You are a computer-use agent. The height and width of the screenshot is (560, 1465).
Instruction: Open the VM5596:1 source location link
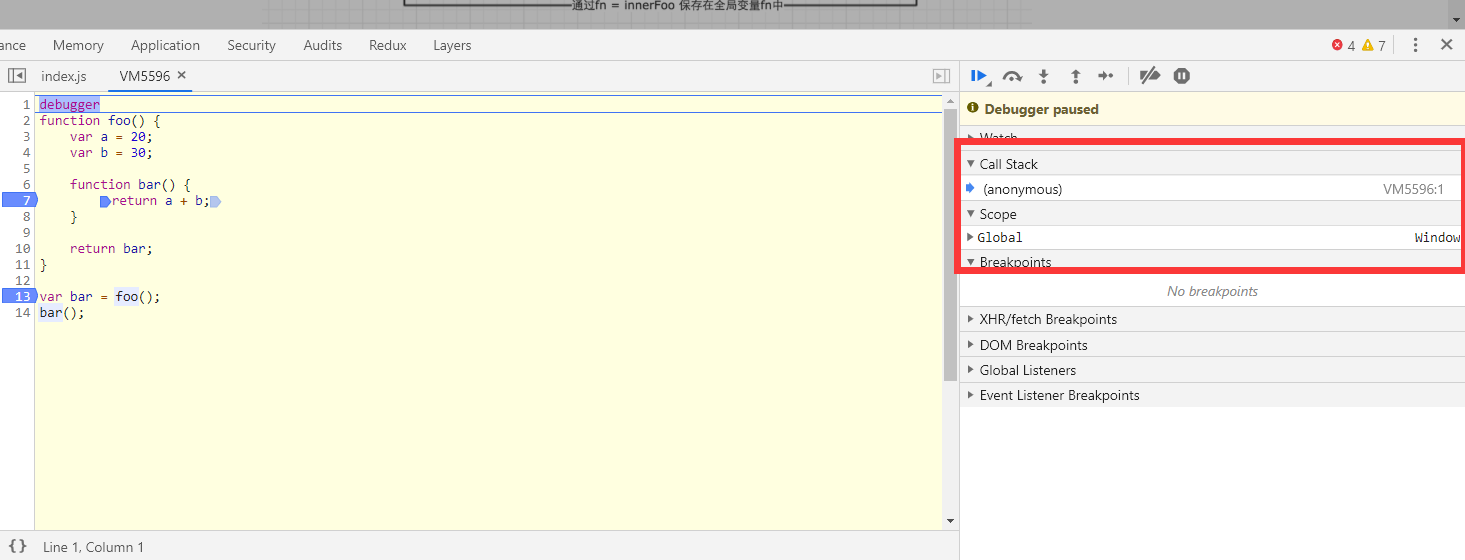coord(1413,189)
